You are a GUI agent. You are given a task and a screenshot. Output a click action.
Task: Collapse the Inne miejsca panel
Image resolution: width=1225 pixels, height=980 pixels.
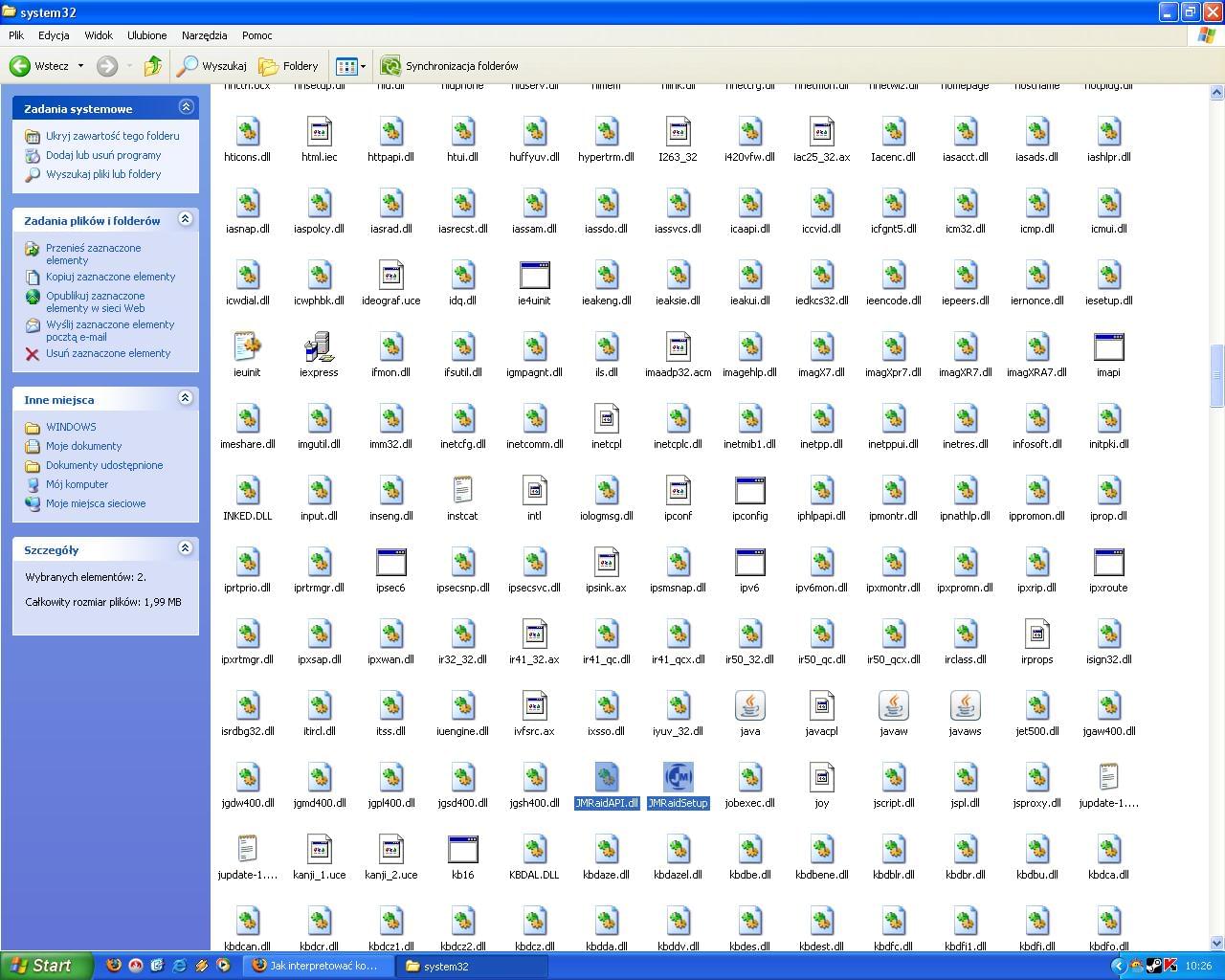(x=186, y=398)
